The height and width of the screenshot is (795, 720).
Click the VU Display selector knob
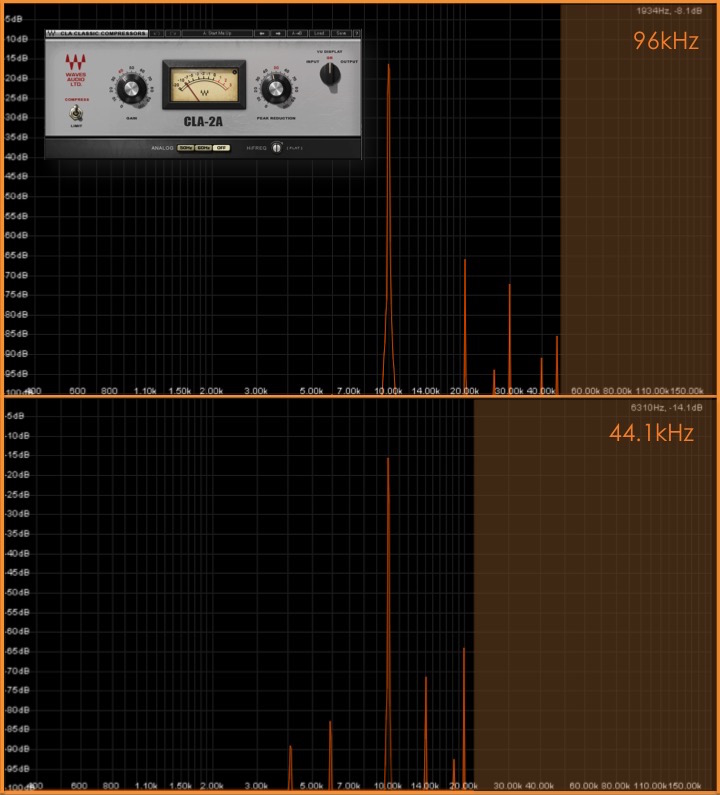pos(330,76)
